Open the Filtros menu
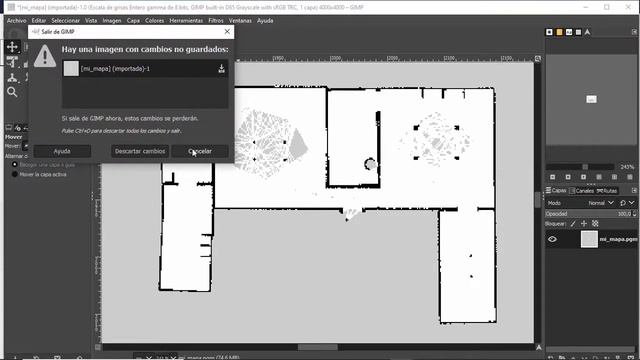Image resolution: width=640 pixels, height=360 pixels. tap(216, 20)
